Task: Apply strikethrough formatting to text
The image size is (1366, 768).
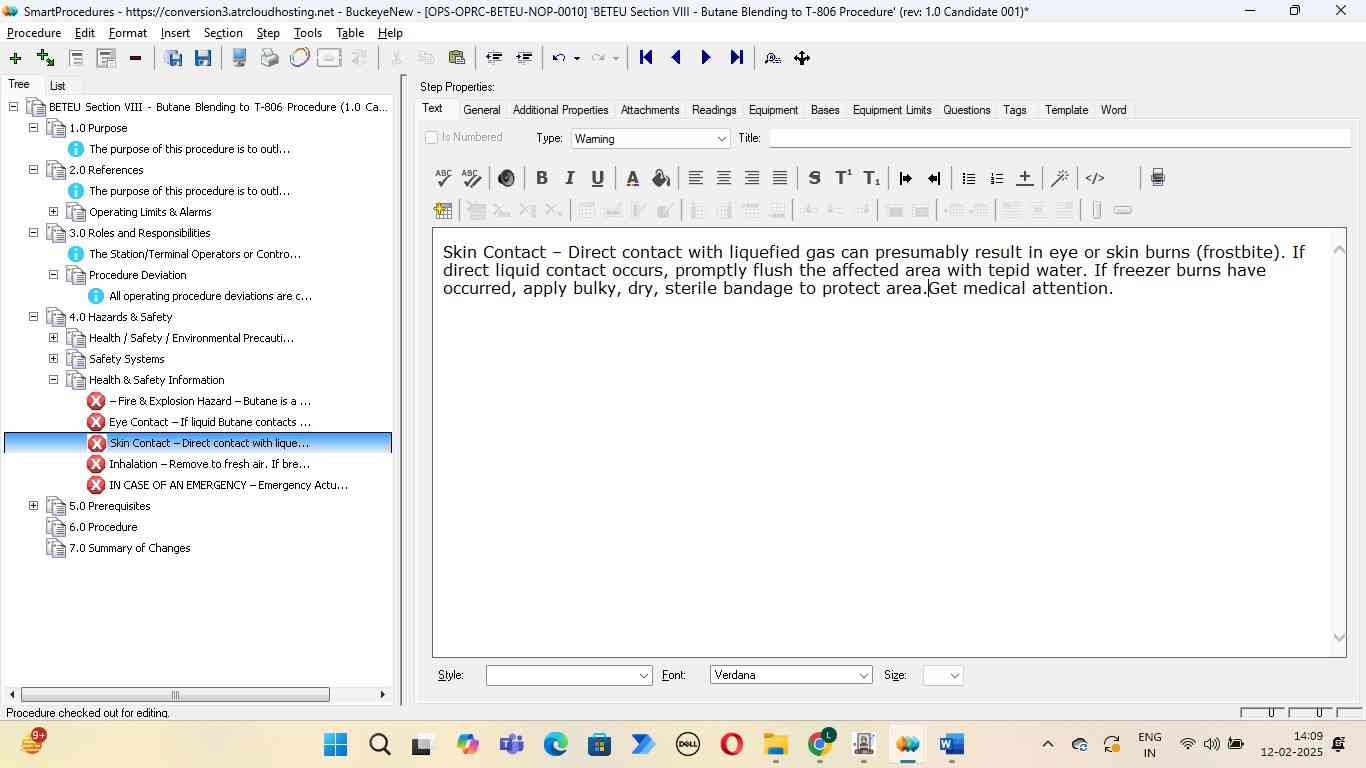Action: click(x=814, y=178)
